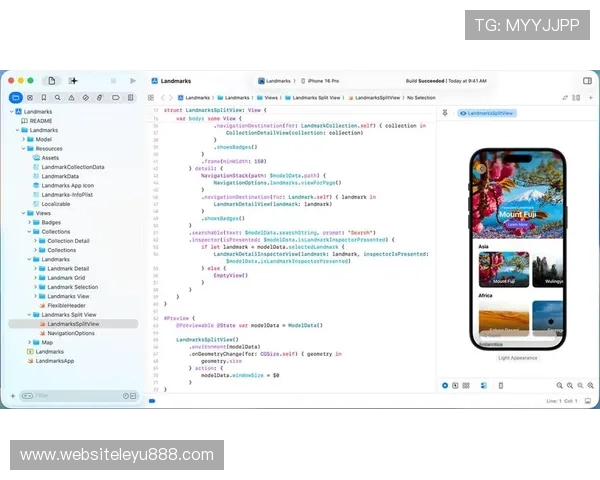The image size is (600, 480).
Task: Enable Live preview mode in canvas
Action: point(445,385)
